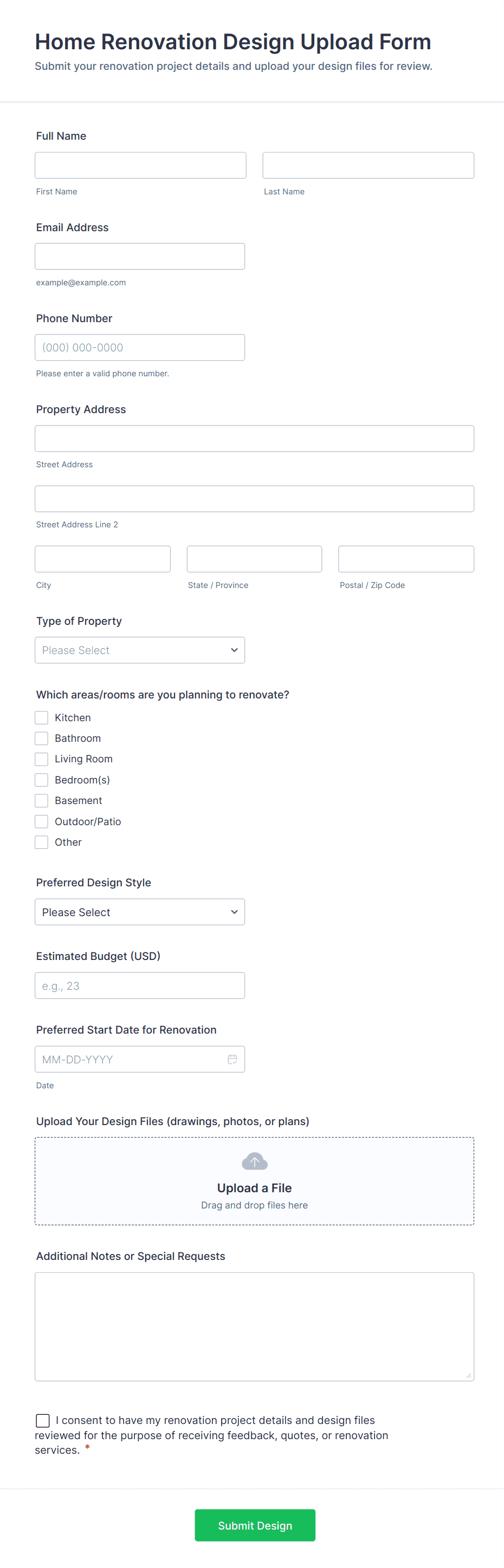Click into the Email Address field
This screenshot has width=504, height=1568.
click(140, 256)
